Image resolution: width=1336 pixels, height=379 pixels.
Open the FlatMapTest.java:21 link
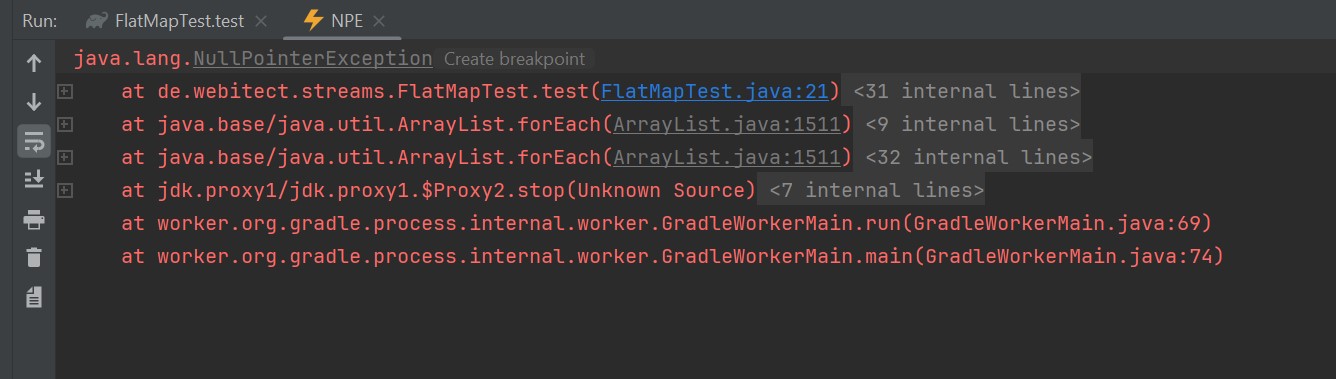(715, 91)
